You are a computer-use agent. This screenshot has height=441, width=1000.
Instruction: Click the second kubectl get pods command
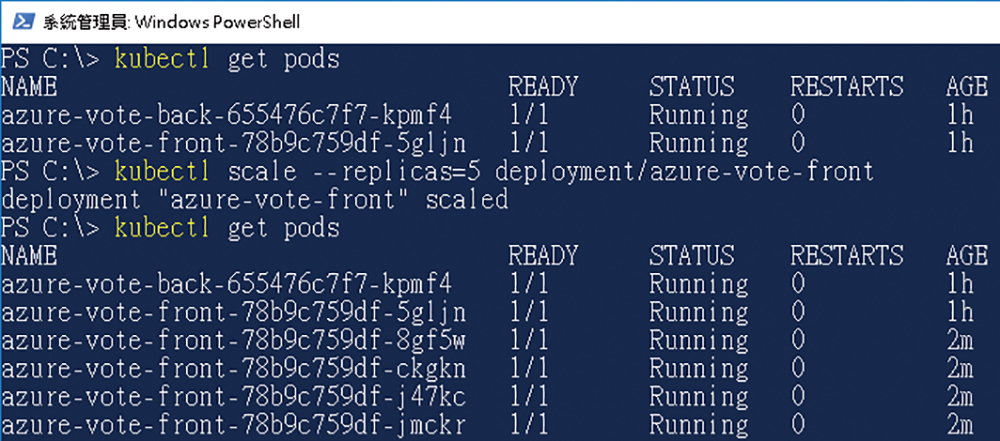point(228,227)
